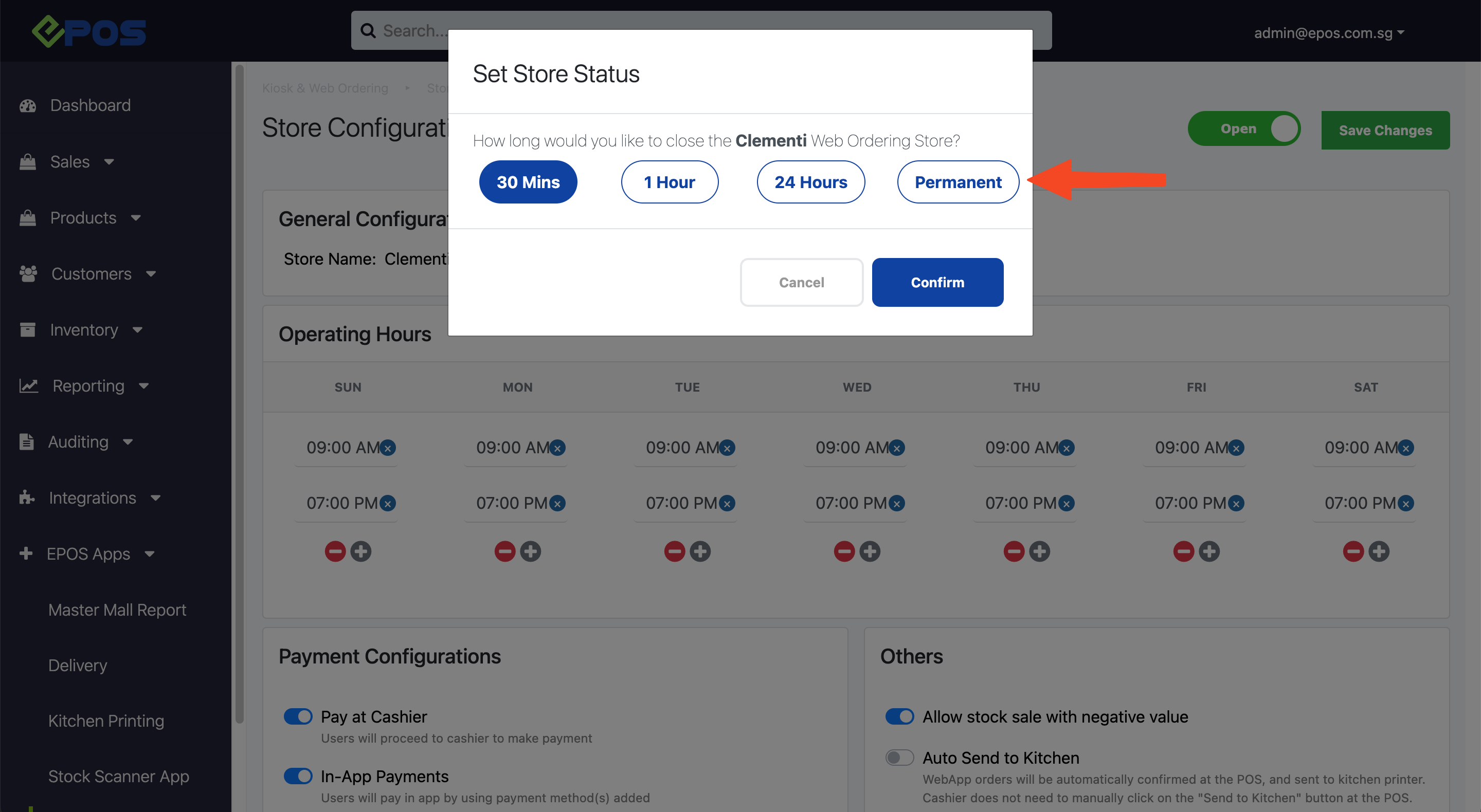This screenshot has width=1481, height=812.
Task: Click the Reporting chart icon
Action: [x=29, y=385]
